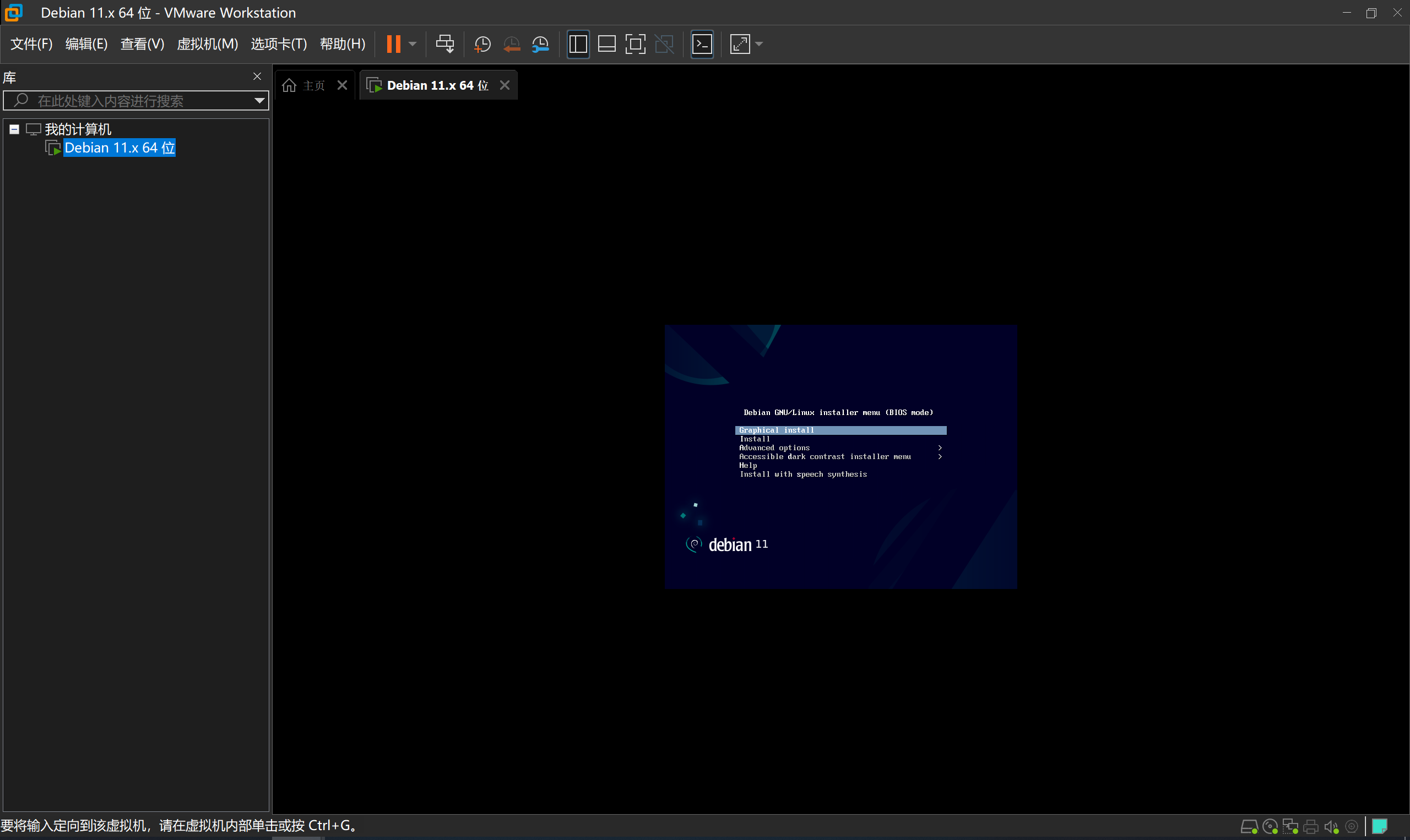Open the snapshot manager icon

click(540, 43)
